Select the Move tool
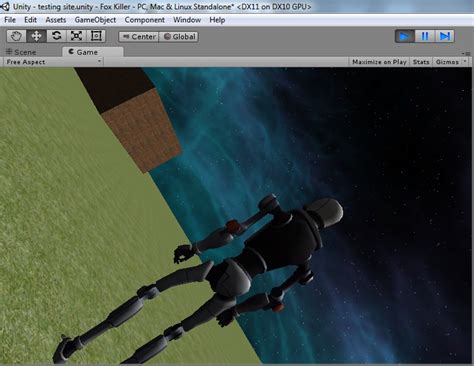The height and width of the screenshot is (366, 474). coord(36,36)
